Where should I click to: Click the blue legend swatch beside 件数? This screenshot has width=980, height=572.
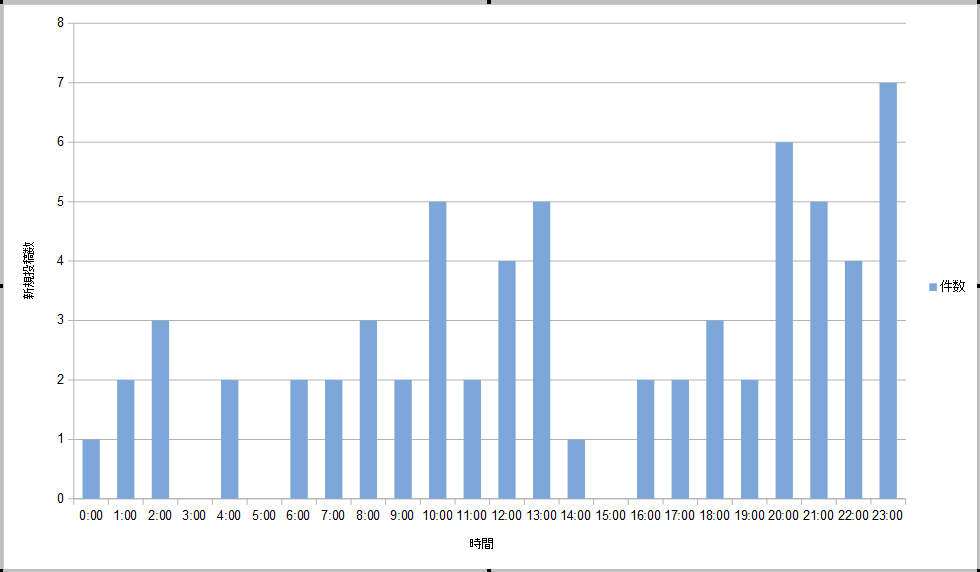pos(933,287)
